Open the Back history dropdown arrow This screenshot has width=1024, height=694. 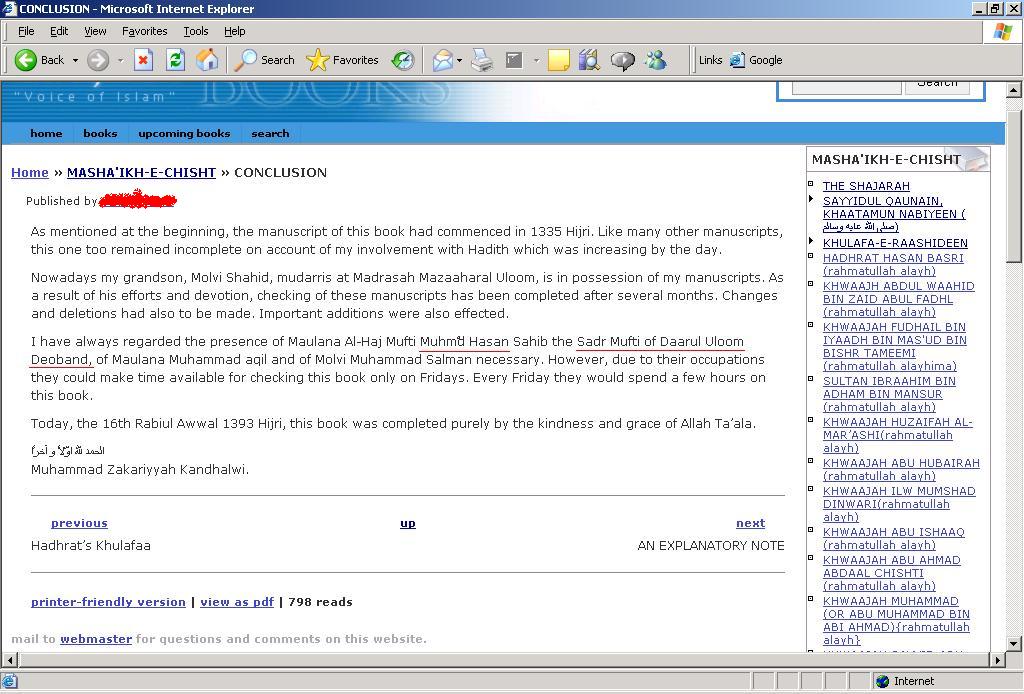[75, 60]
